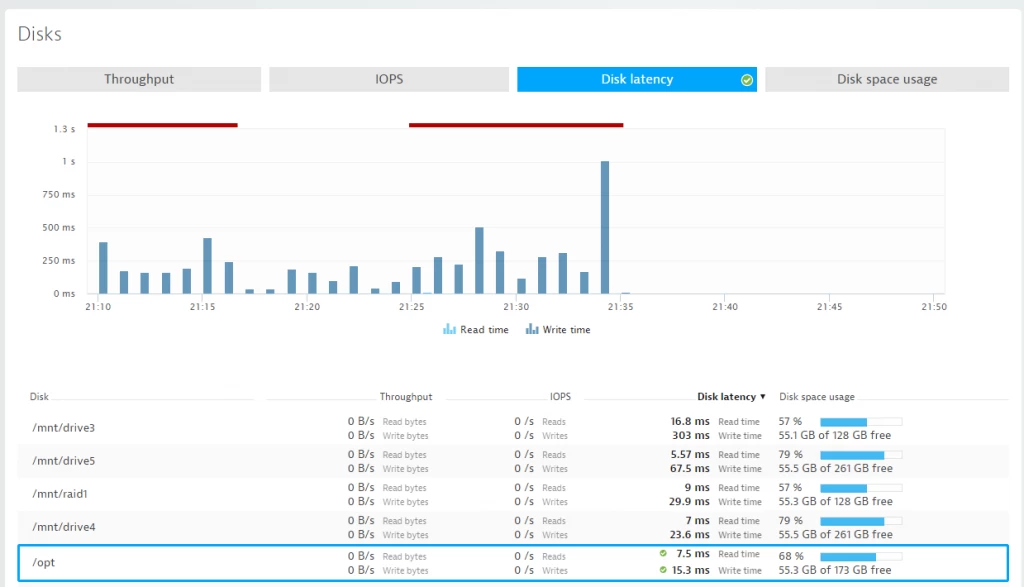Click the /mnt/raid1 space usage bar
Image resolution: width=1024 pixels, height=587 pixels.
[861, 488]
